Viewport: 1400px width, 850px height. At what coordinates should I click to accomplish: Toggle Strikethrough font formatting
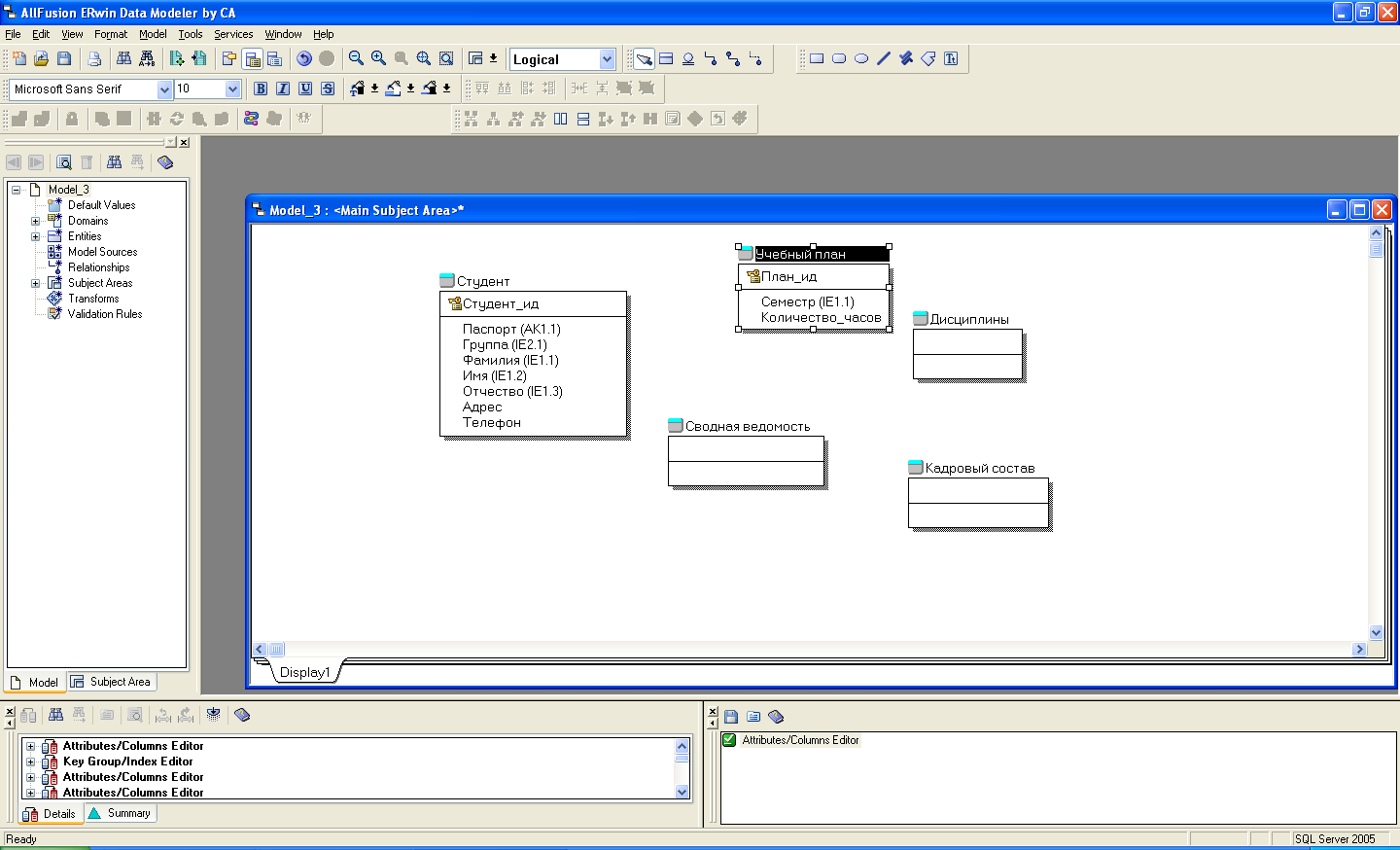coord(328,89)
